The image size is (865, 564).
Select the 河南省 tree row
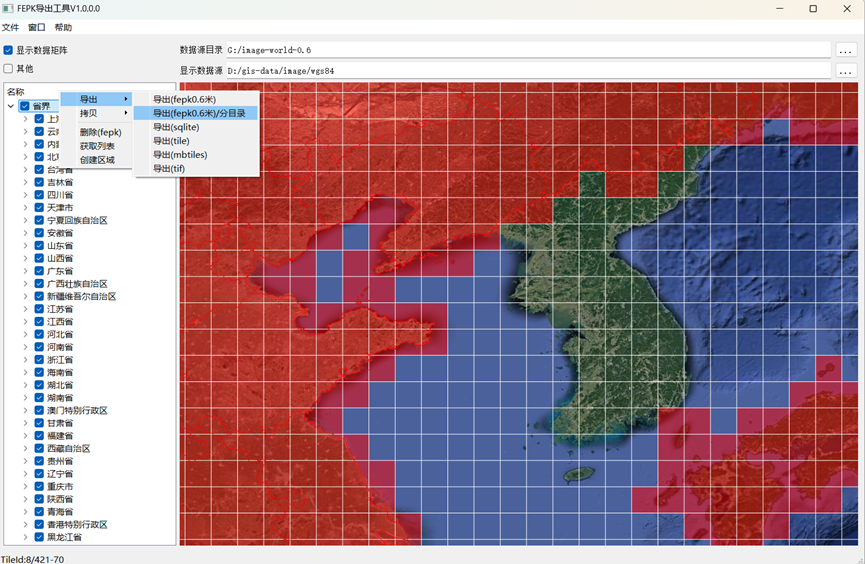point(60,347)
